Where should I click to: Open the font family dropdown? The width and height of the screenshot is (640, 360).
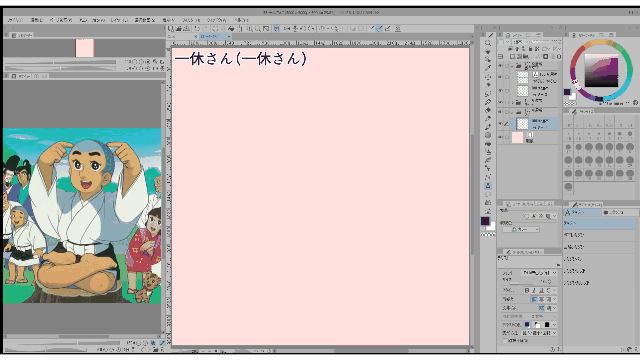[539, 273]
